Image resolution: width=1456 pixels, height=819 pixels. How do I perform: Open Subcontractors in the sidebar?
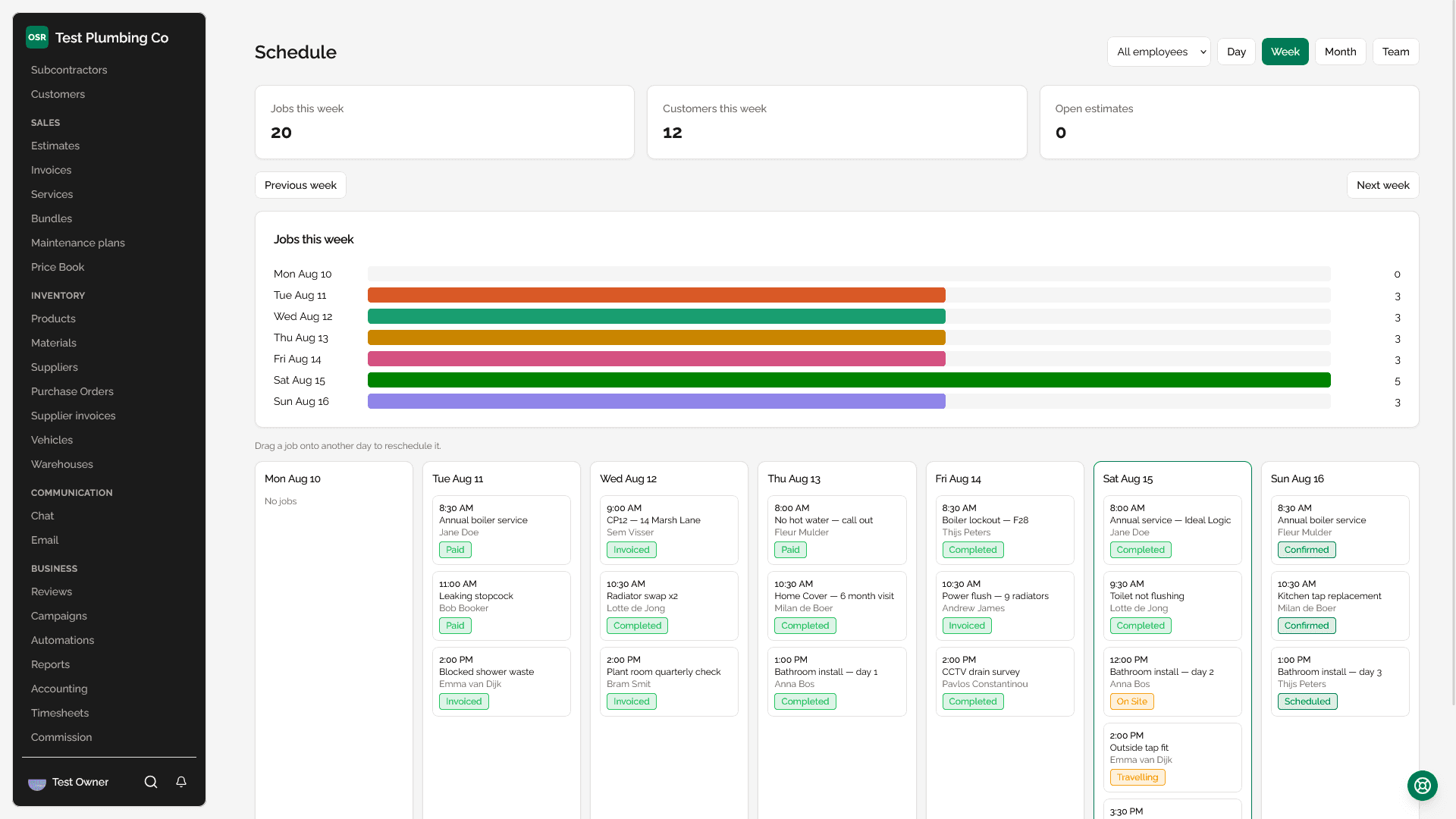[69, 70]
